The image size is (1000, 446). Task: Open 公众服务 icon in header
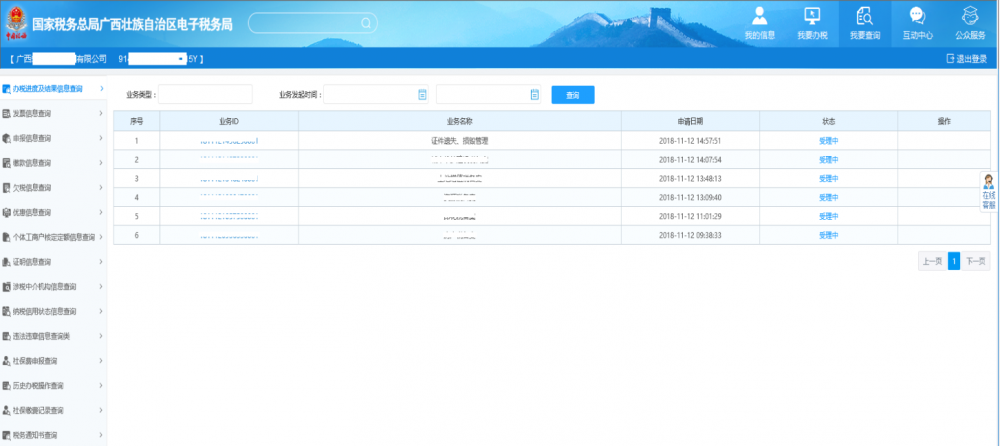970,15
